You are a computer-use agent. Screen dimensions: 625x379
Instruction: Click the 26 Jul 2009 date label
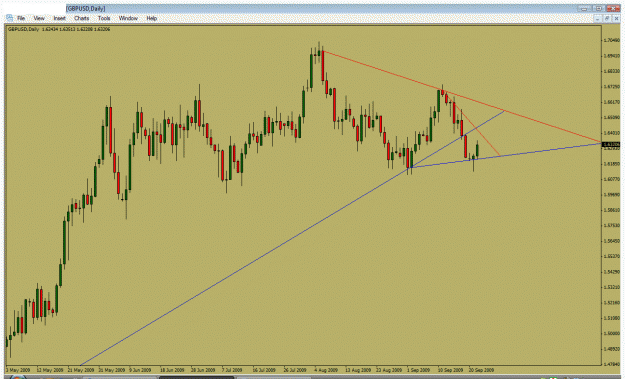click(x=295, y=370)
